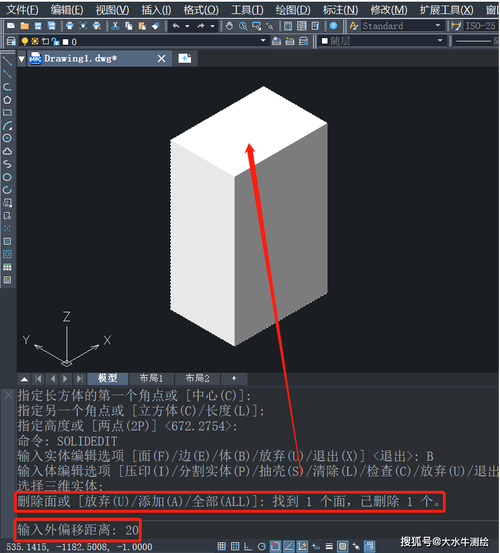Click the Open file folder icon

coord(24,26)
